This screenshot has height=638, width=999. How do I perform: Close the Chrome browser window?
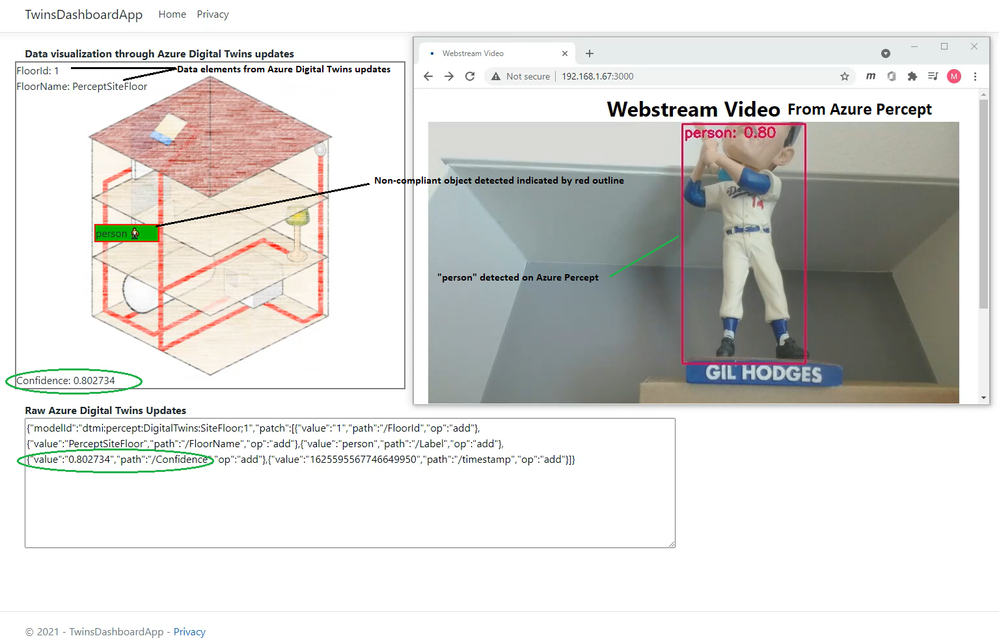click(x=974, y=47)
